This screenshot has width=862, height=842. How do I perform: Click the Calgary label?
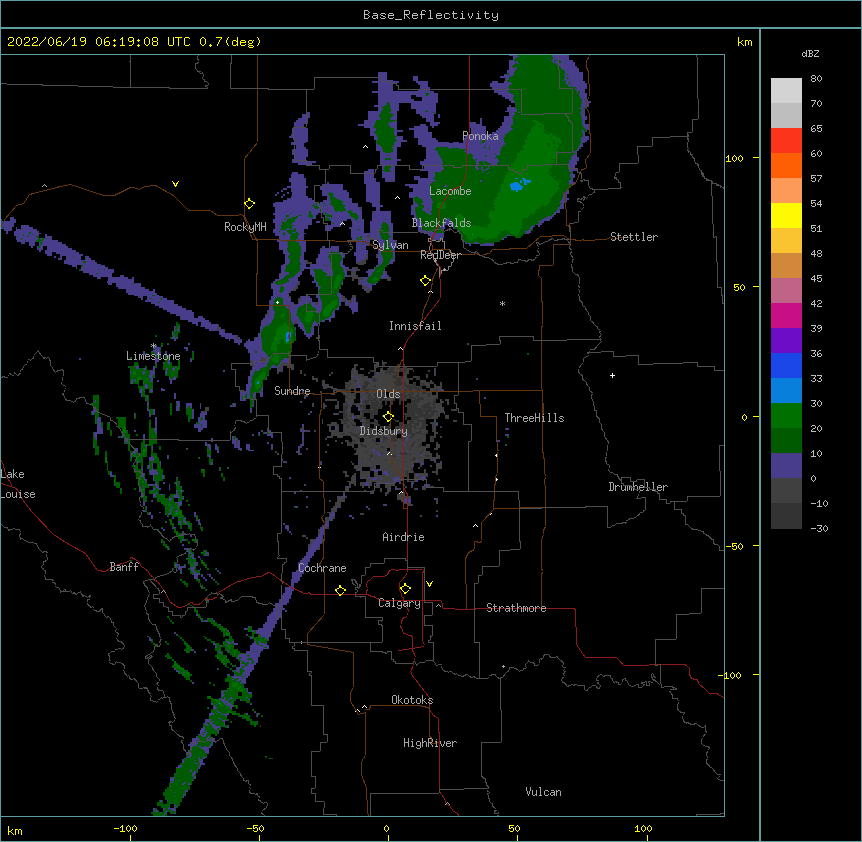tap(399, 603)
